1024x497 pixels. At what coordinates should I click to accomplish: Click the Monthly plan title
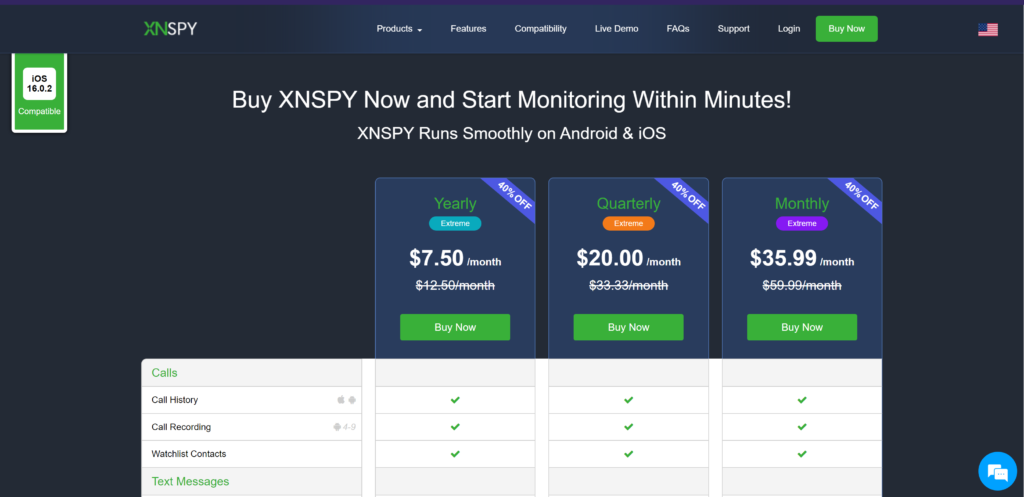802,204
